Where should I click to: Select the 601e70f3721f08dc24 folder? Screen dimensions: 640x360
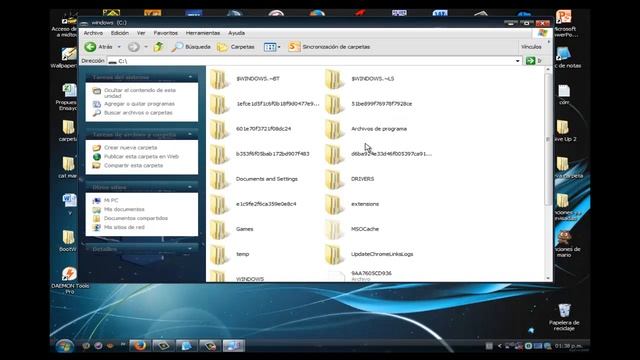click(x=251, y=129)
